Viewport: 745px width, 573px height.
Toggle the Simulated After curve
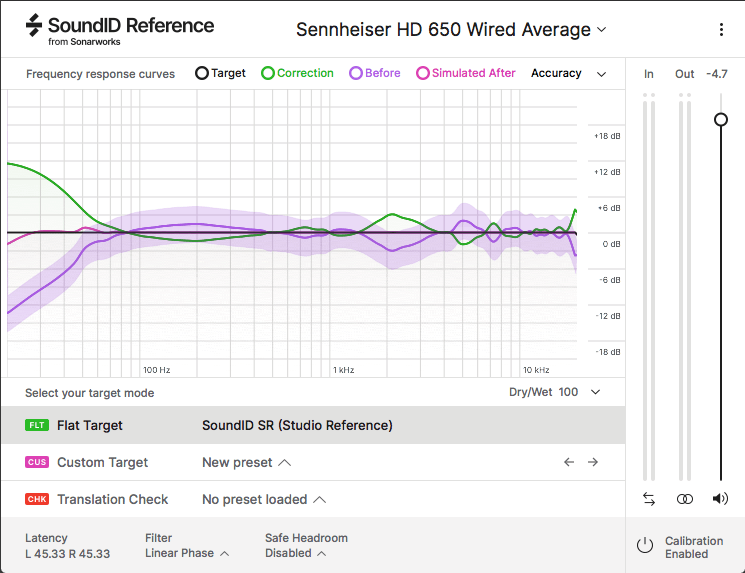[x=465, y=73]
